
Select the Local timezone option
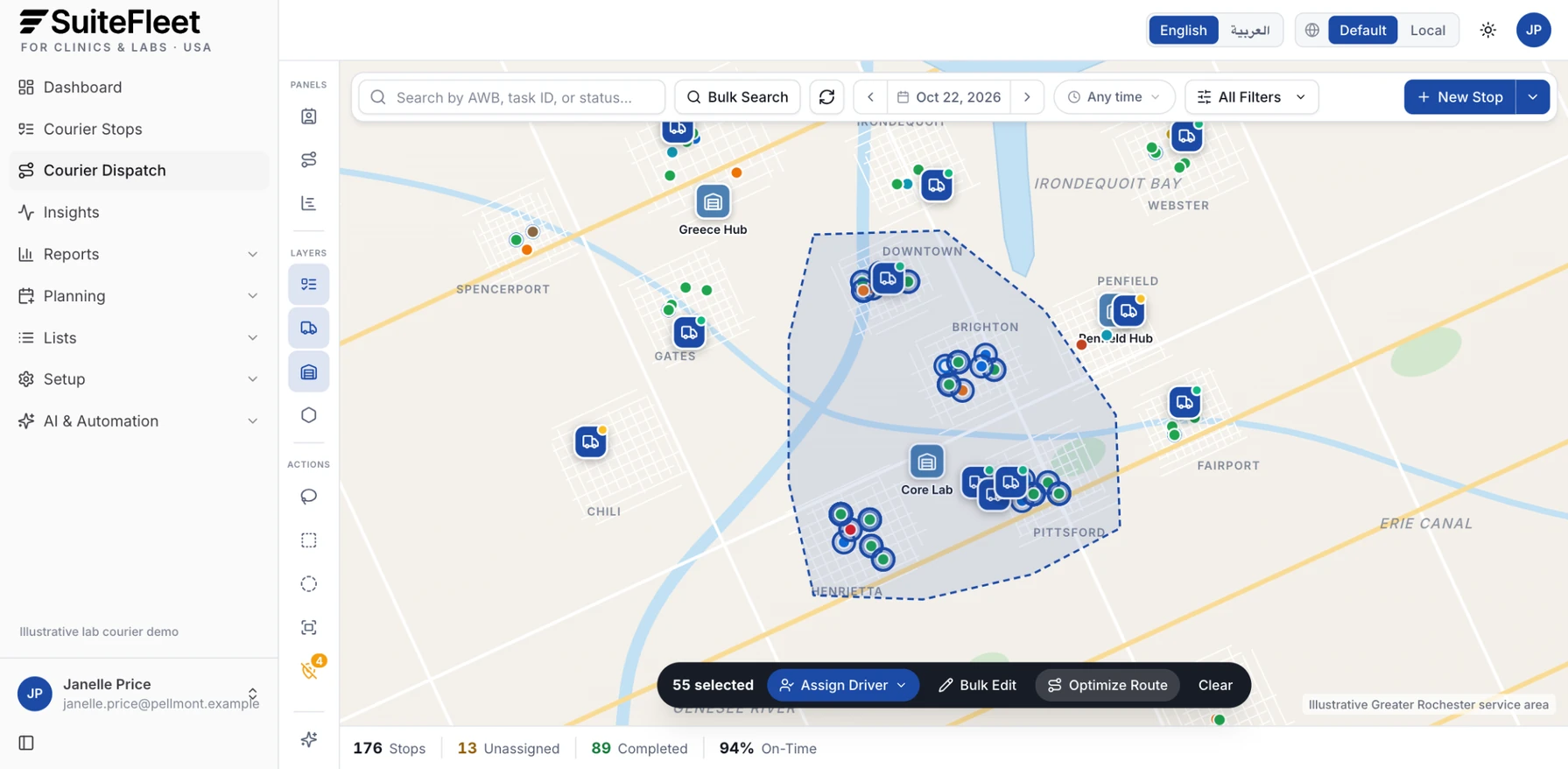[1427, 31]
